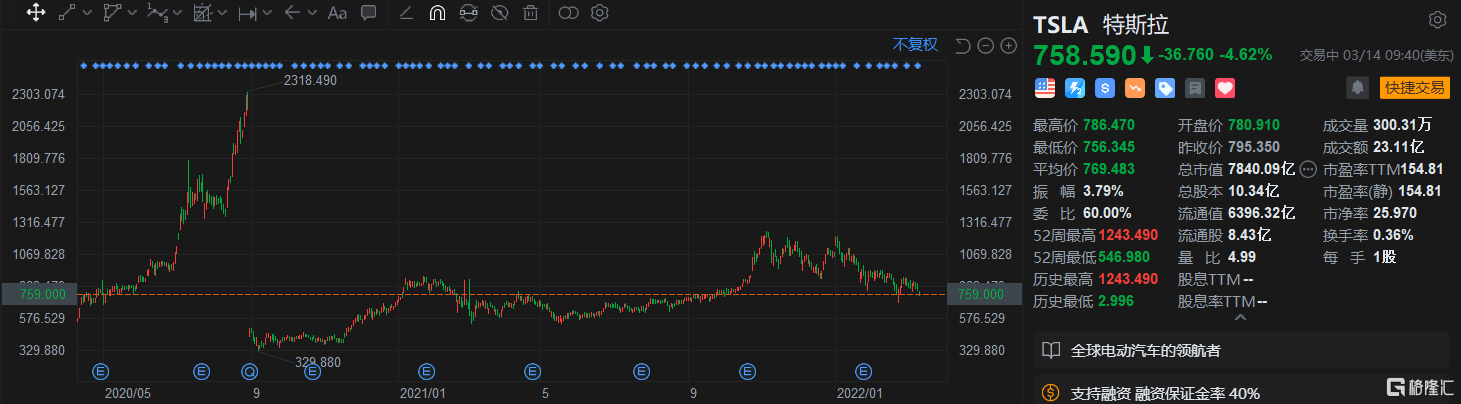
Task: Click the pencil line style tool
Action: [x=406, y=13]
